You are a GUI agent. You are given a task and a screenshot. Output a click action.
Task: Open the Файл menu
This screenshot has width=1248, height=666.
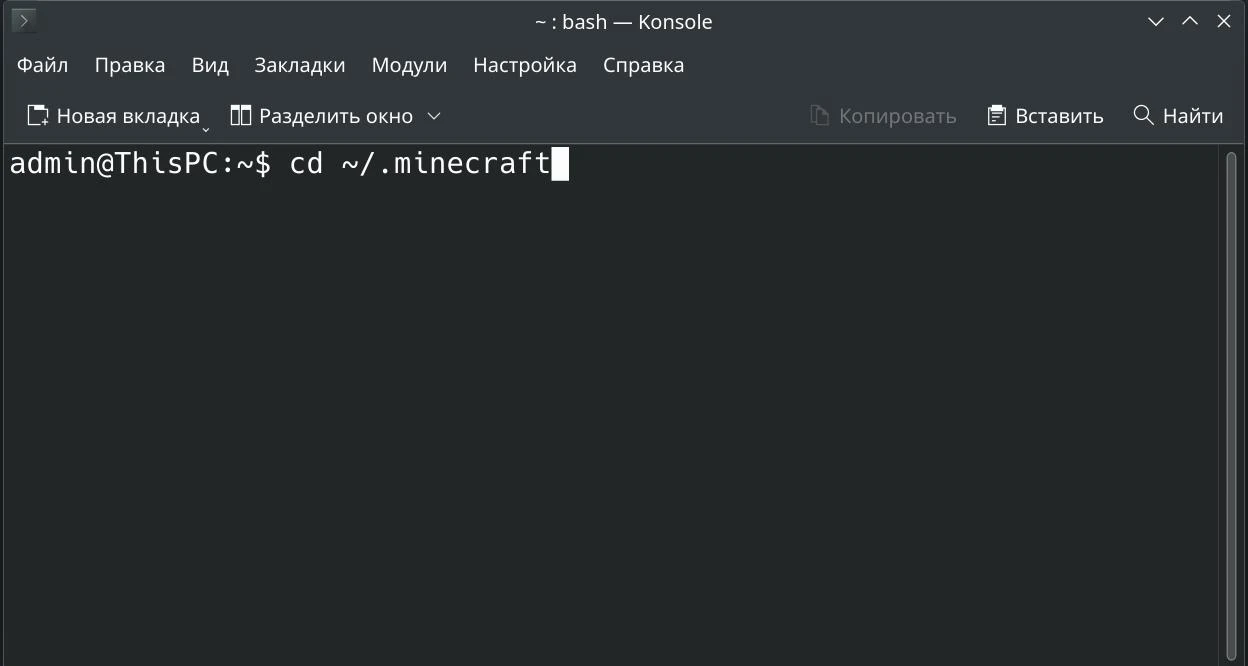coord(43,65)
